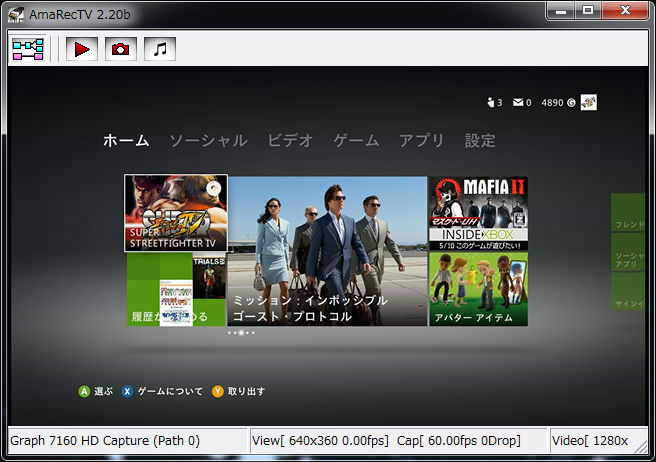The image size is (656, 462).
Task: Click the Cap[ 60.00fps 0Drop] status text
Action: click(459, 441)
